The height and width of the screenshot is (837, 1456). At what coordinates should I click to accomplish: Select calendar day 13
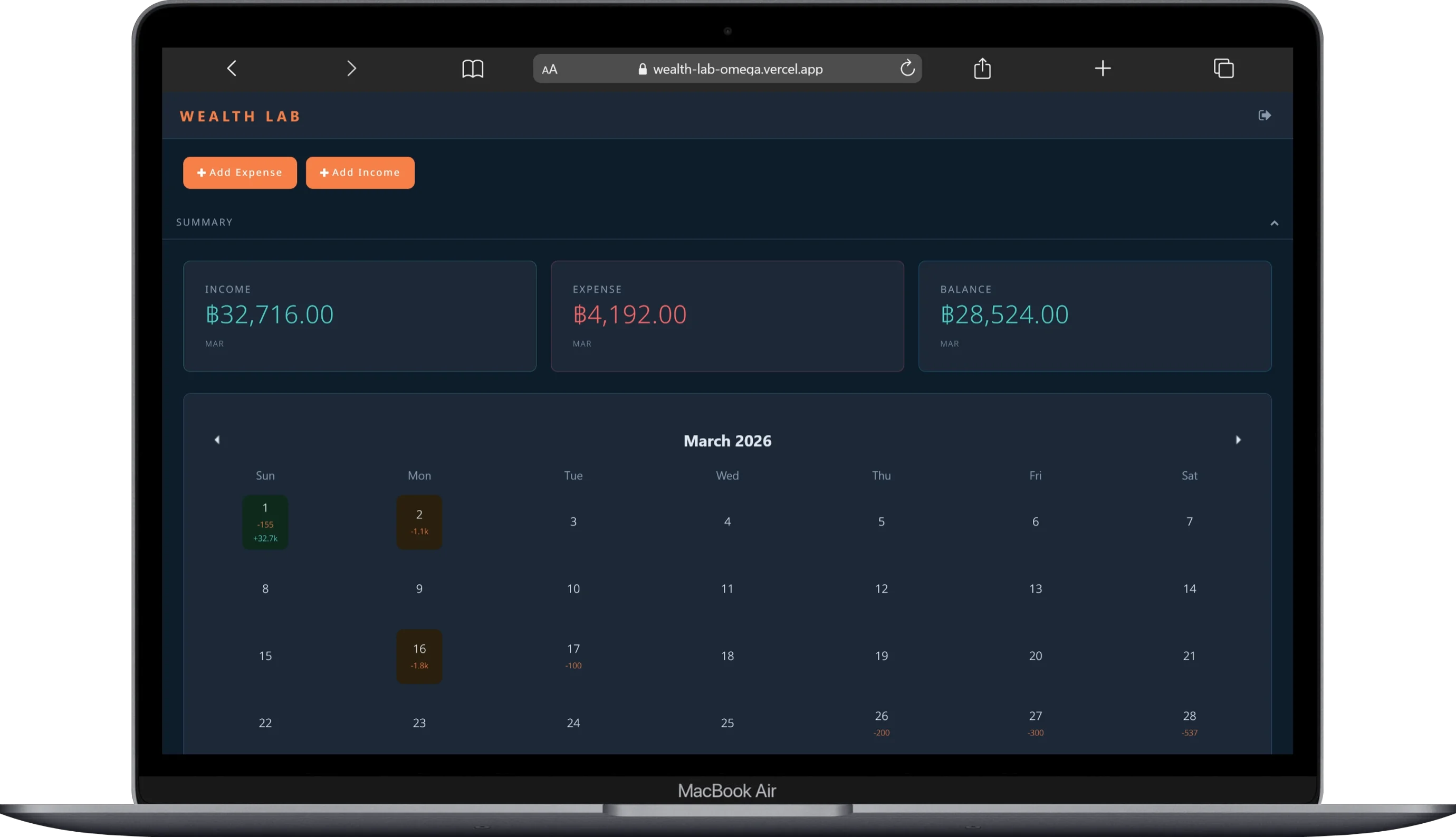click(1035, 588)
